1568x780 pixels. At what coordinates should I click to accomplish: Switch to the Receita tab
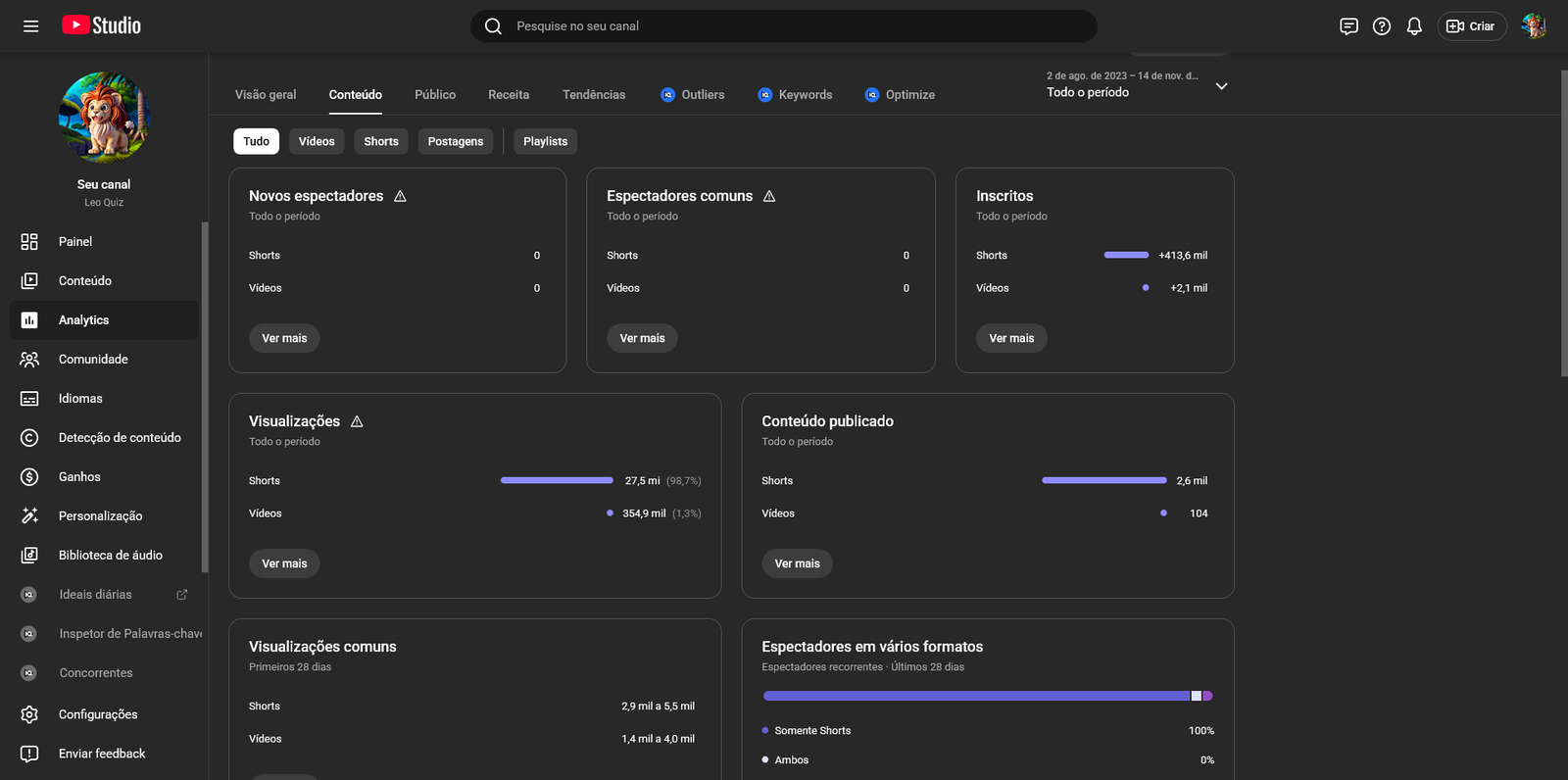tap(509, 95)
